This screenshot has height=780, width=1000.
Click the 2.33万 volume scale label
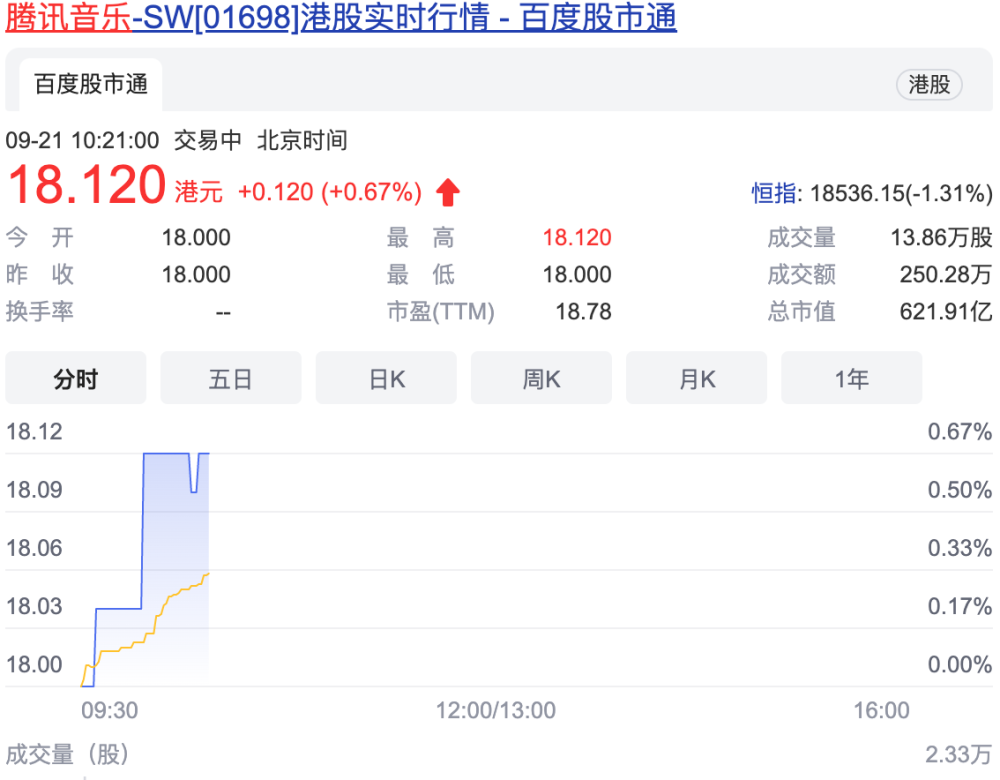coord(959,754)
